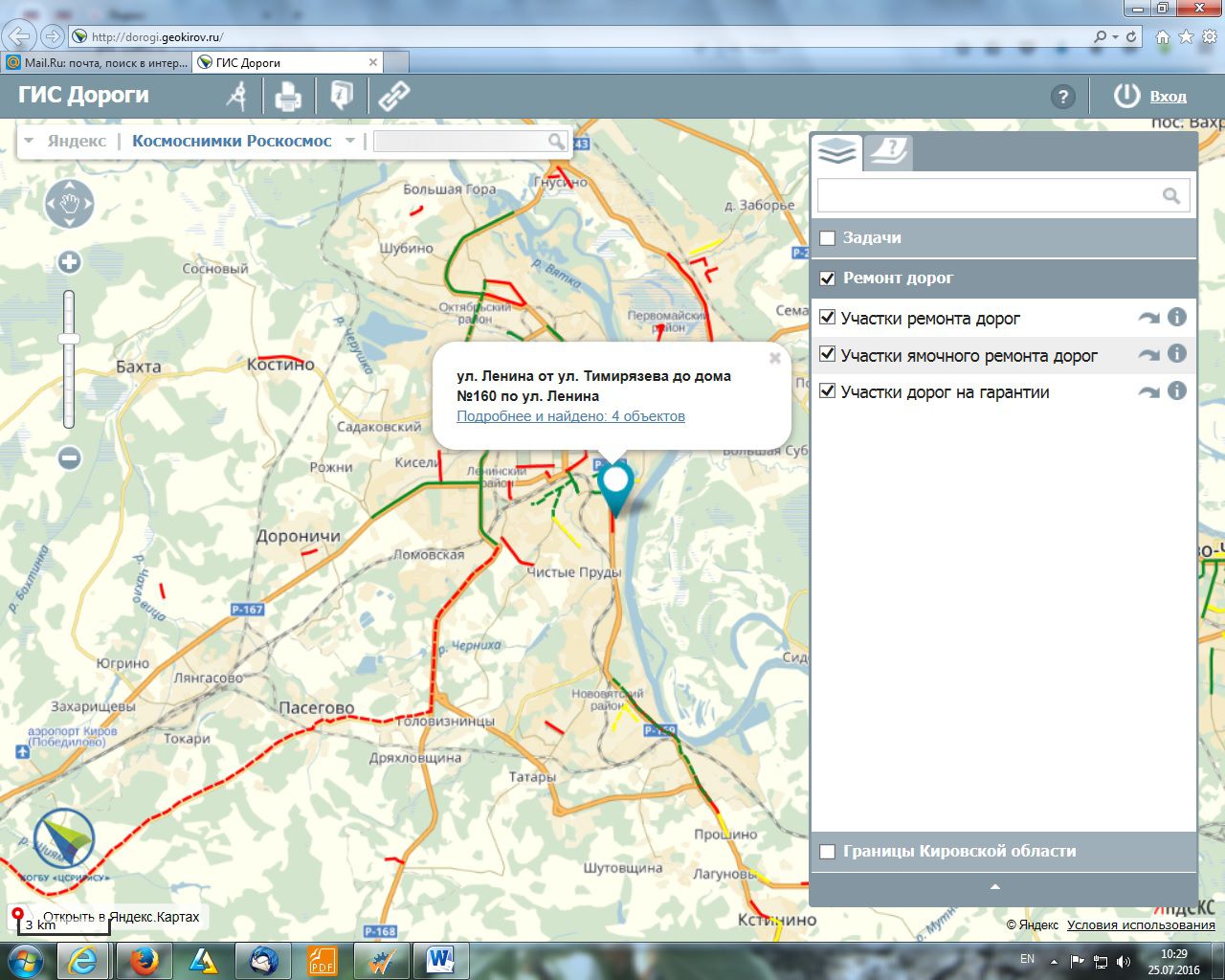The width and height of the screenshot is (1225, 980).
Task: Open Подробнее и найдено: 4 объектов link
Action: pos(570,416)
